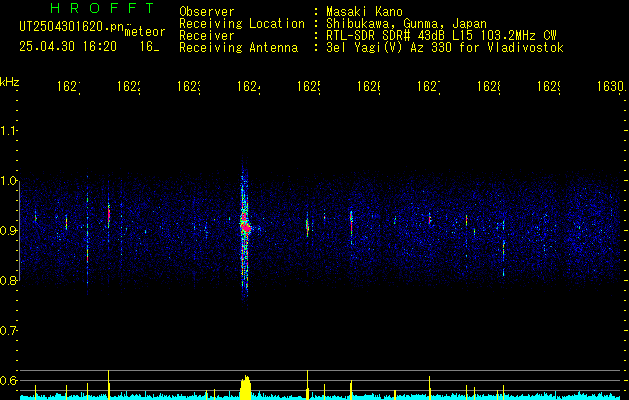
Task: Click the "Receiving Antenna" label
Action: 238,48
